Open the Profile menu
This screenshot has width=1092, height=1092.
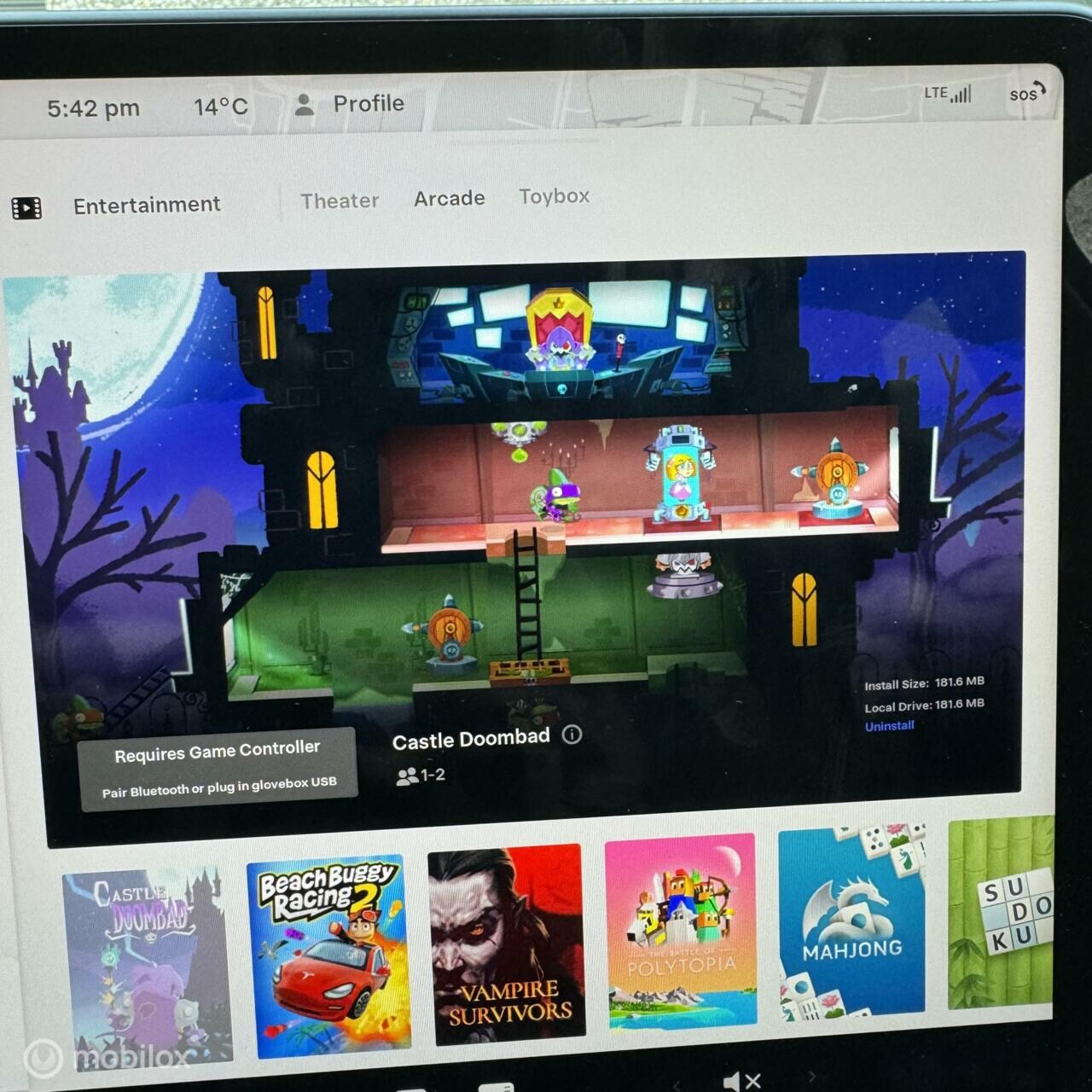[369, 103]
